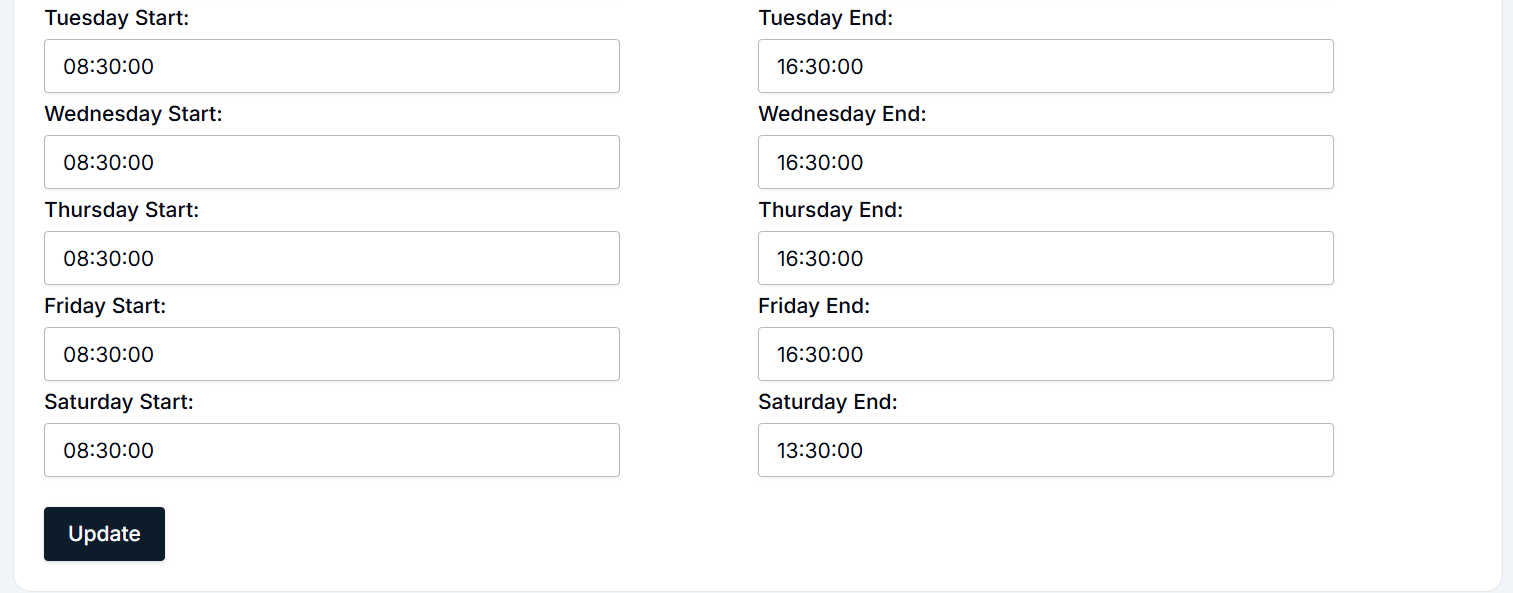Click the Tuesday Start time field
Screen dimensions: 1513x593
(x=331, y=66)
